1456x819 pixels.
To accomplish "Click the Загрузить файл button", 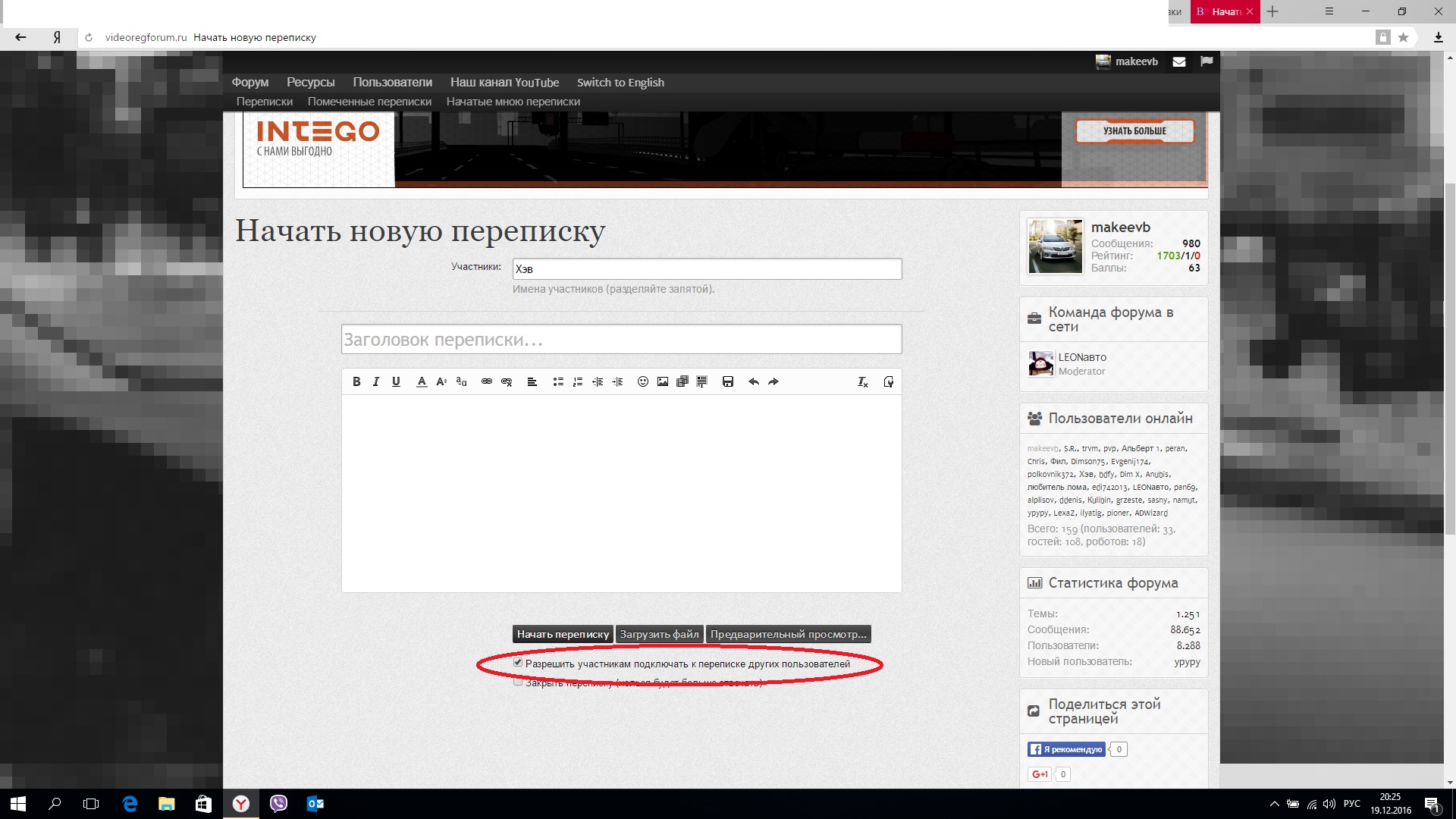I will pos(659,635).
